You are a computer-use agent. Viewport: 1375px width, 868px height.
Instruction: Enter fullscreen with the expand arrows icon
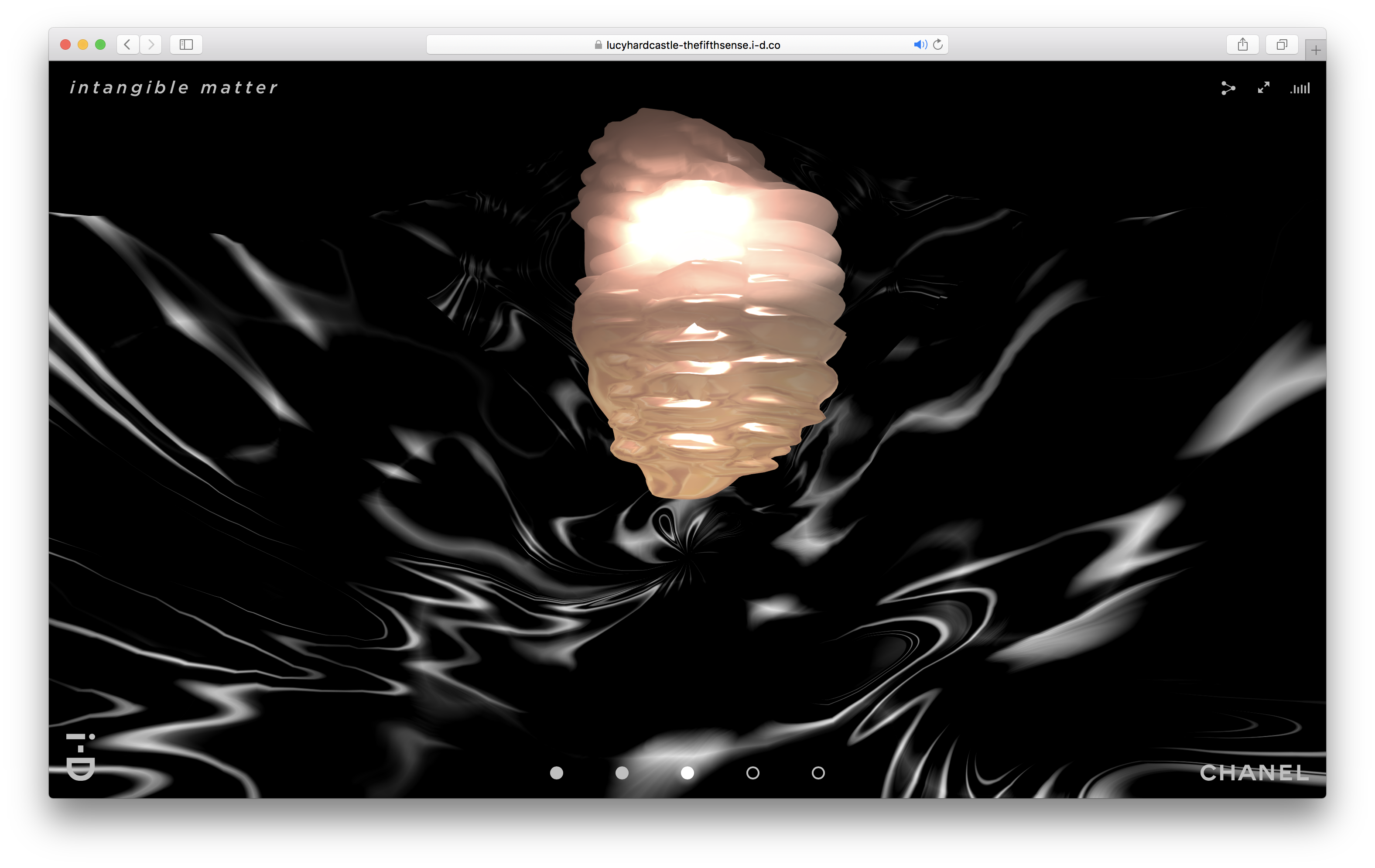click(x=1263, y=88)
